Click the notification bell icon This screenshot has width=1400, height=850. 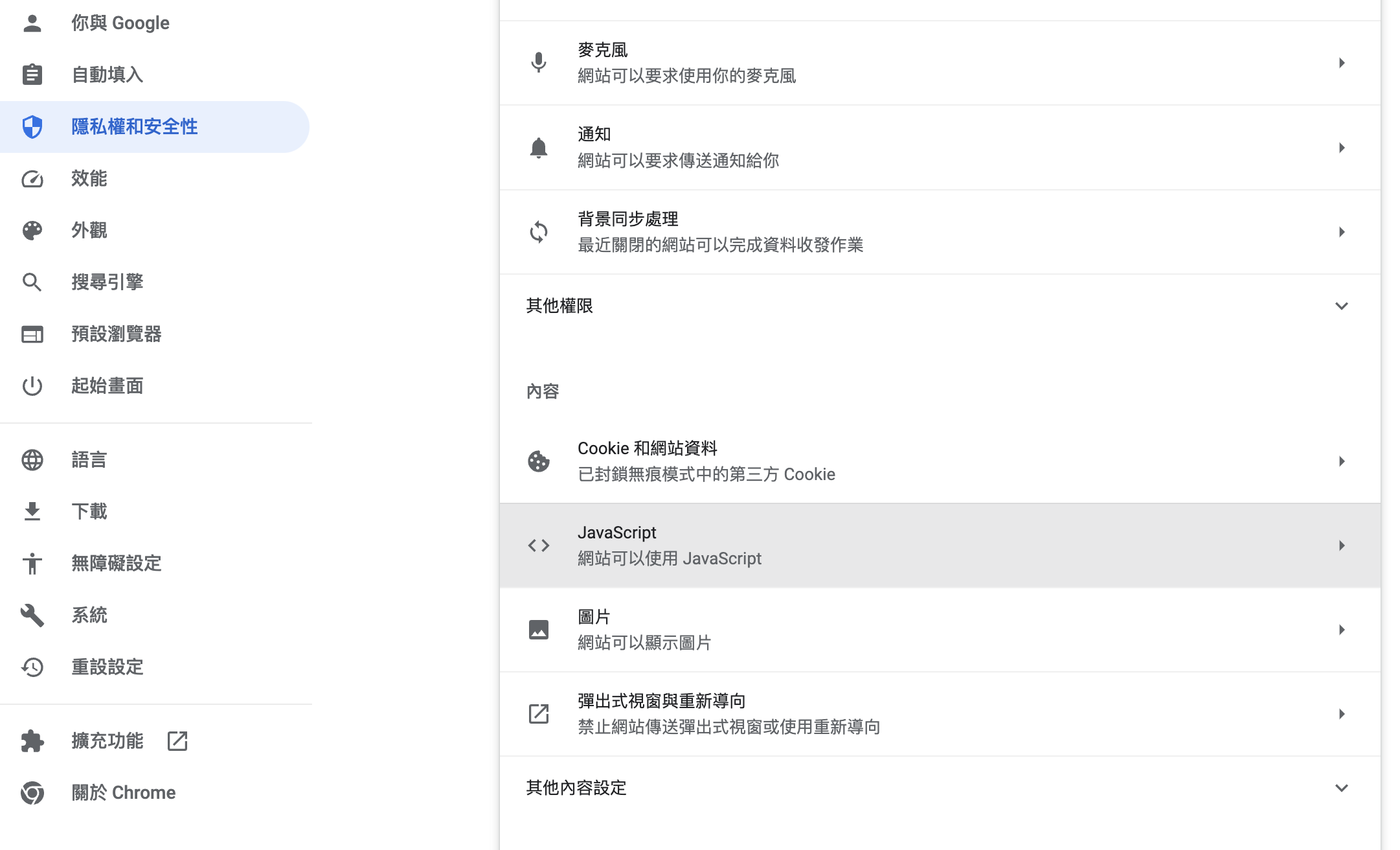click(538, 148)
